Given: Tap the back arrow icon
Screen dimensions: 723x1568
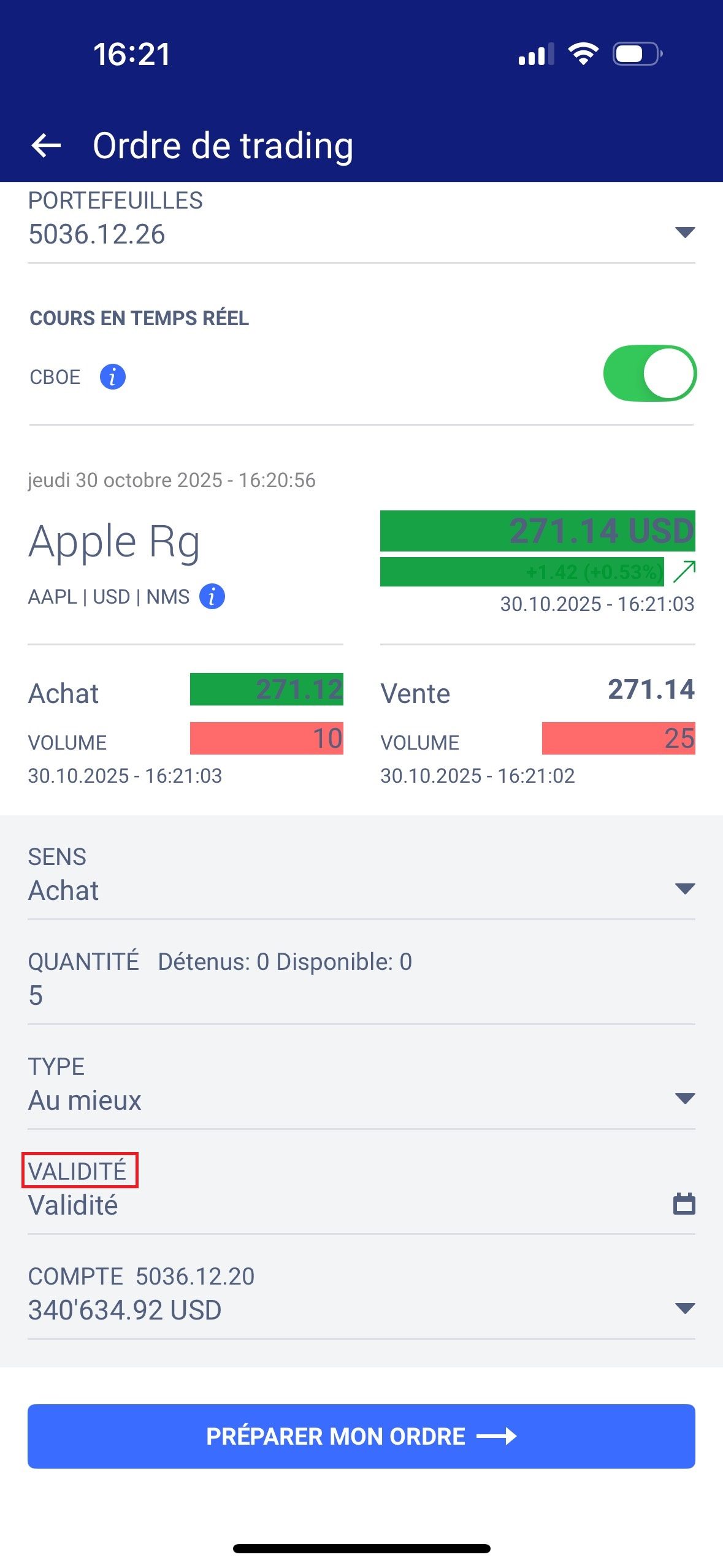Looking at the screenshot, I should 46,146.
